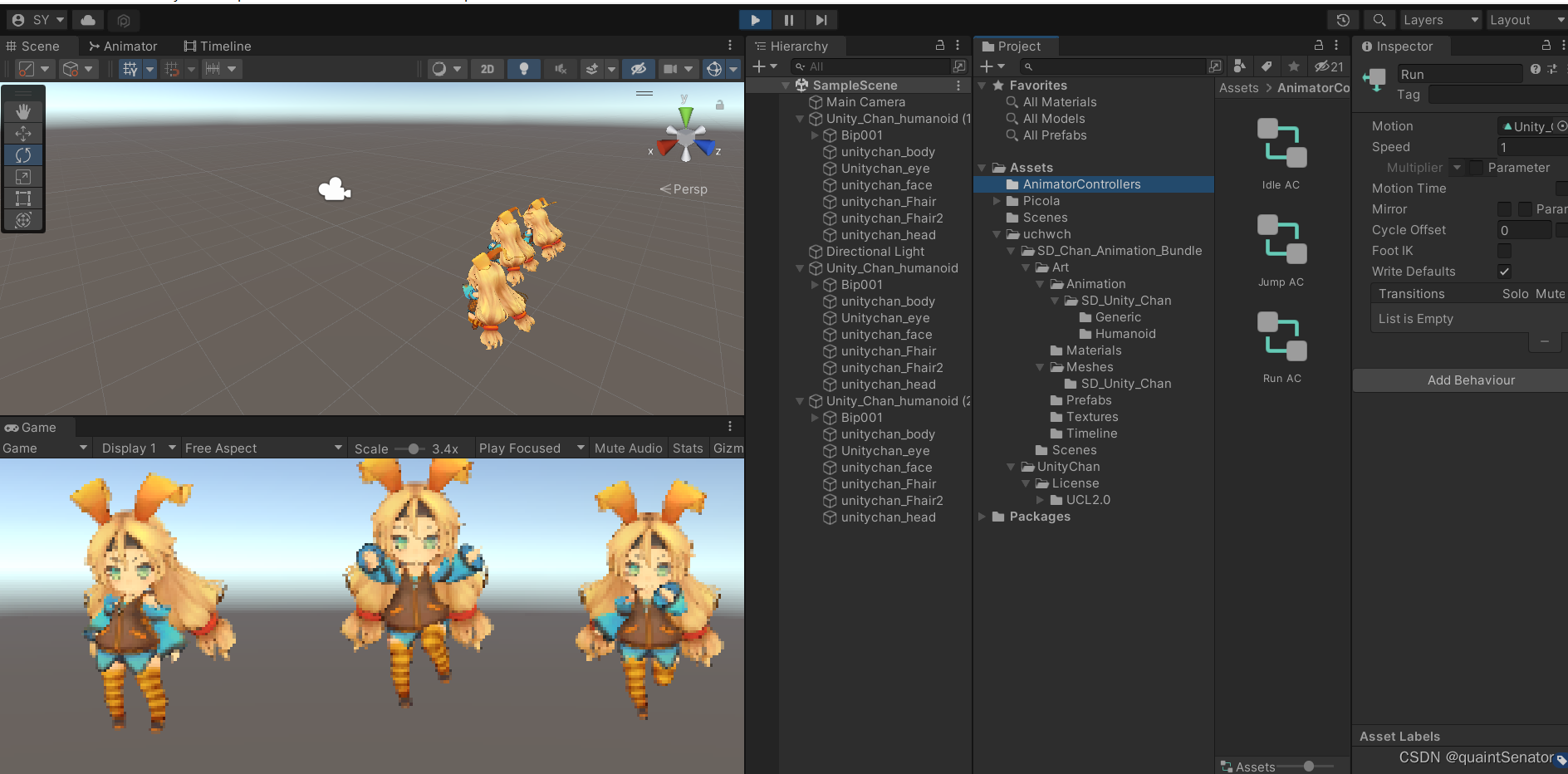Click the Speed value field
The image size is (1568, 774).
tap(1532, 147)
